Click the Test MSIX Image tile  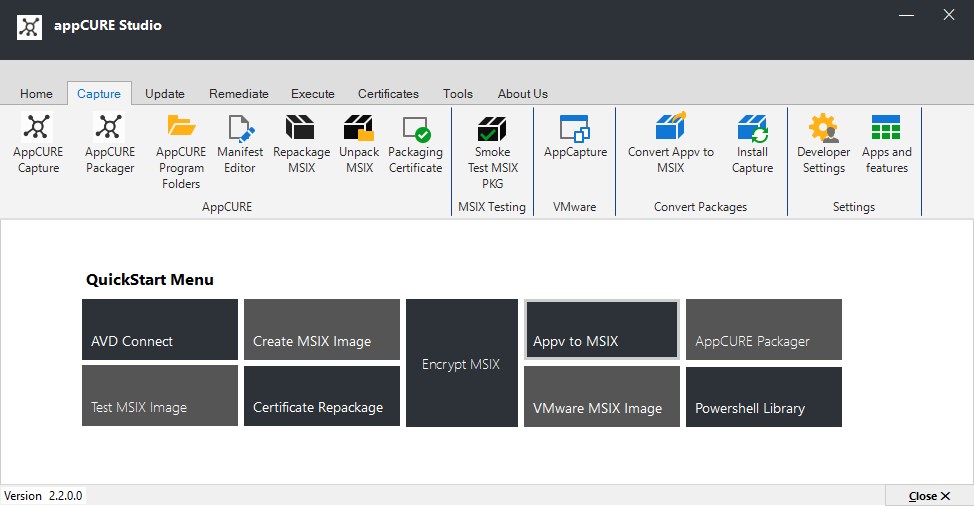160,395
